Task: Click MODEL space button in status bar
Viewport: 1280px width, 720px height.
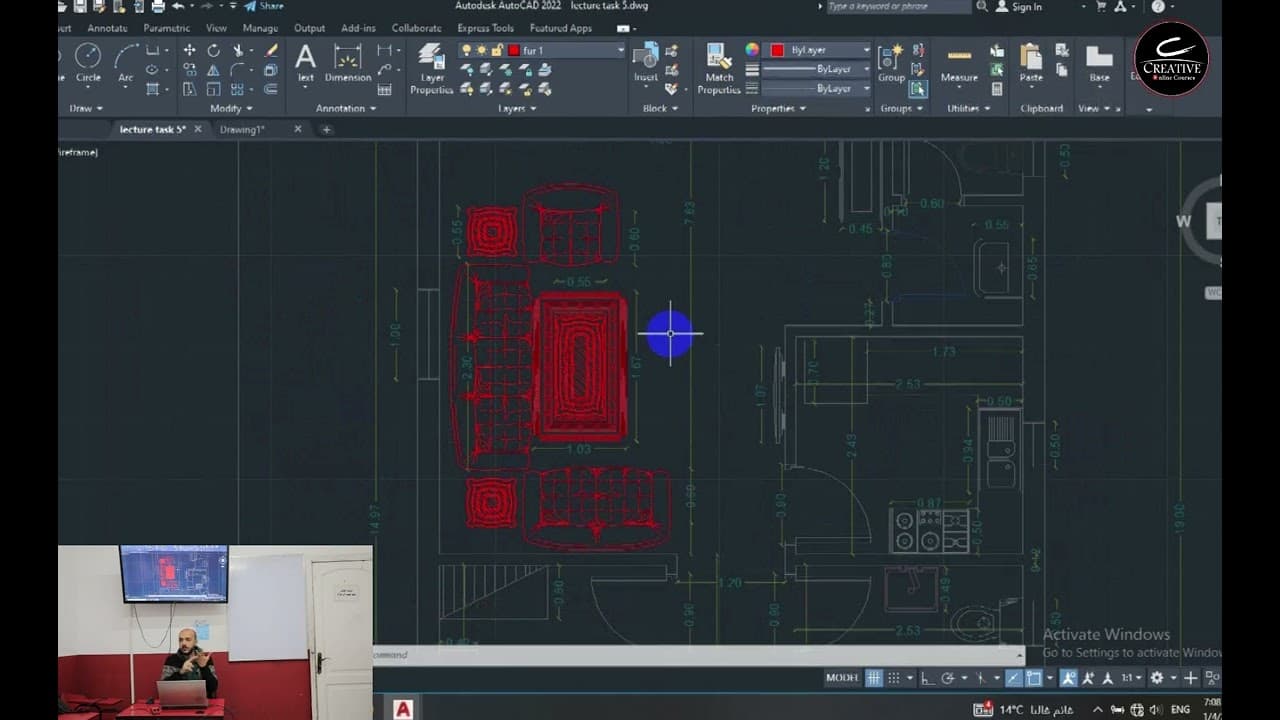Action: 842,678
